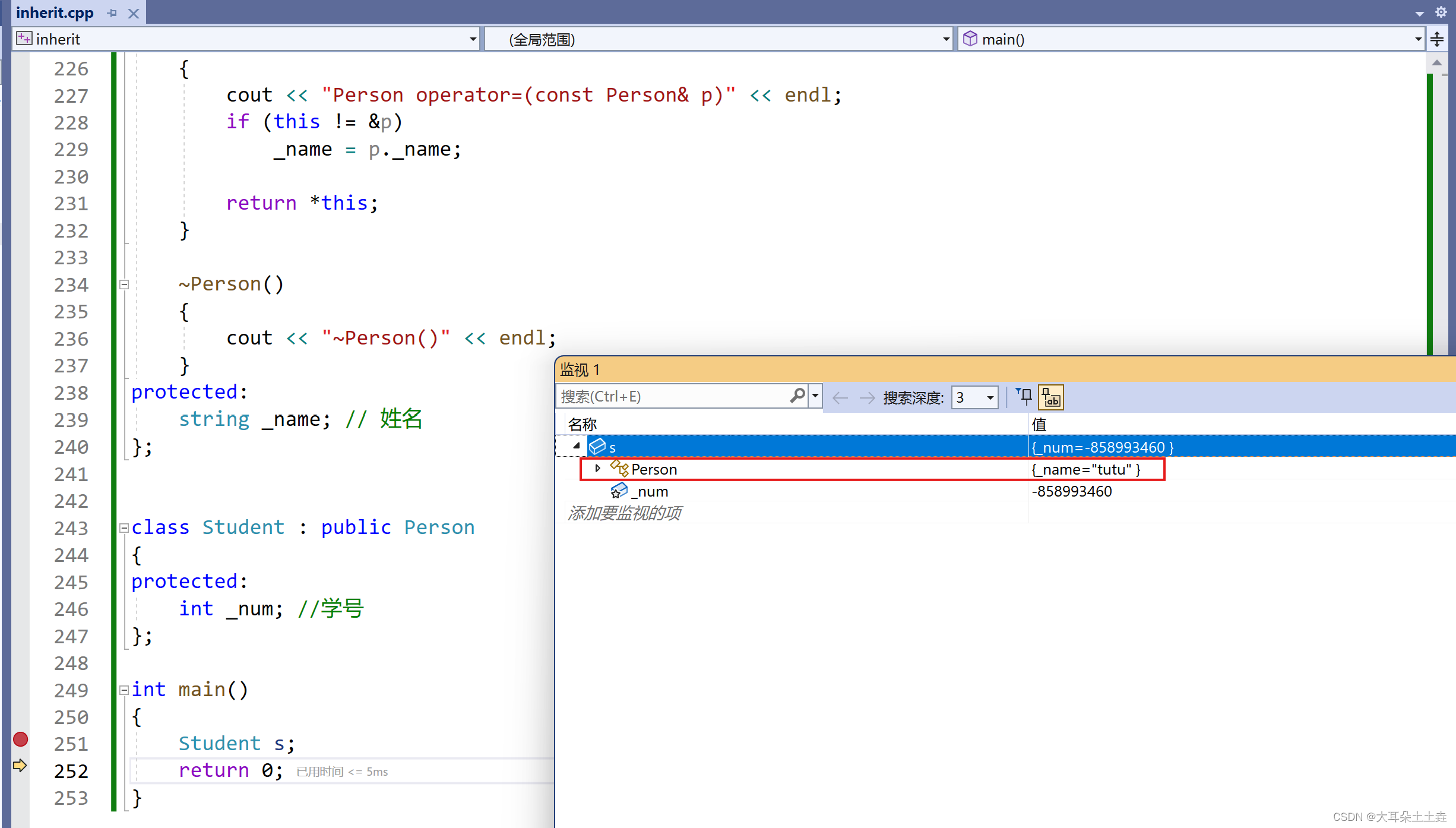Click the word Student on line 243
Viewport: 1456px width, 828px height.
point(243,527)
